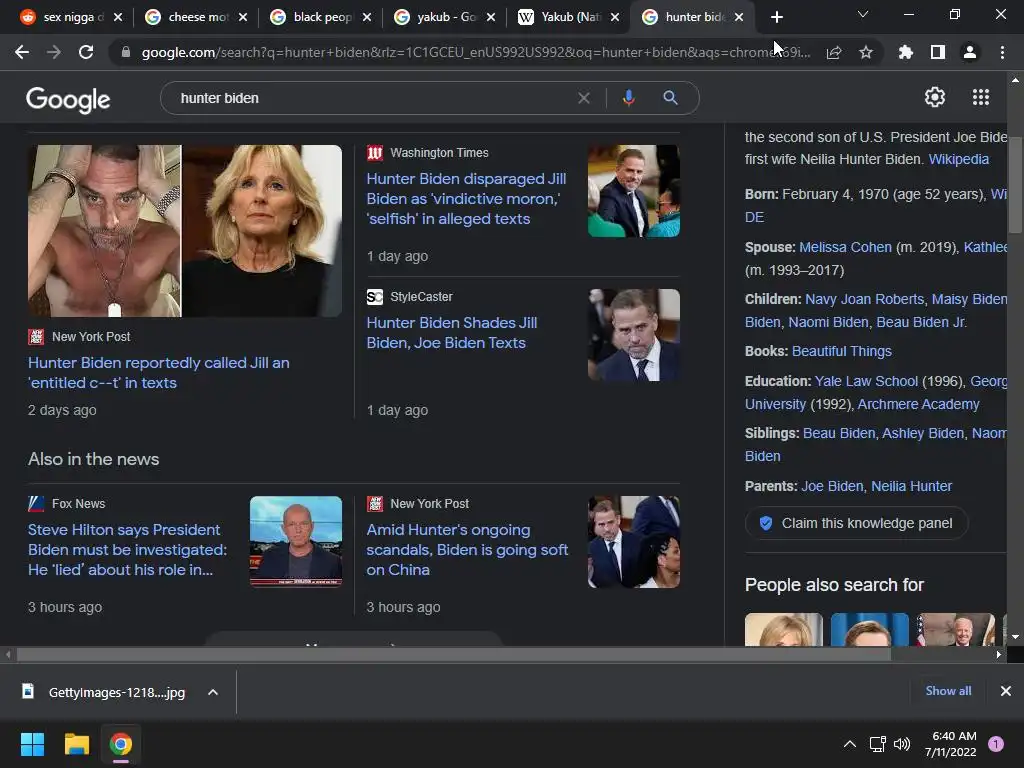
Task: Share this page from the address bar
Action: tap(833, 52)
